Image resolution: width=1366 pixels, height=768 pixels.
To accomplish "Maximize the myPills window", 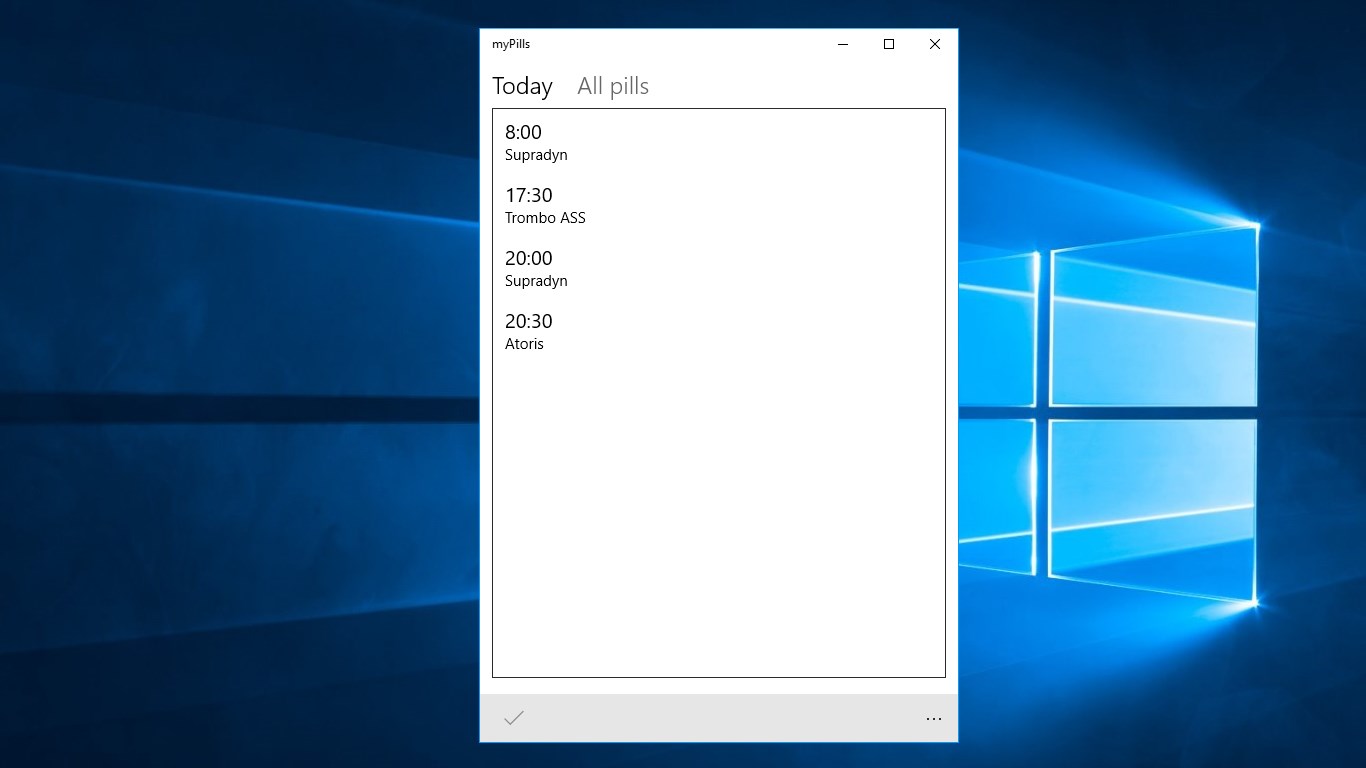I will coord(888,44).
